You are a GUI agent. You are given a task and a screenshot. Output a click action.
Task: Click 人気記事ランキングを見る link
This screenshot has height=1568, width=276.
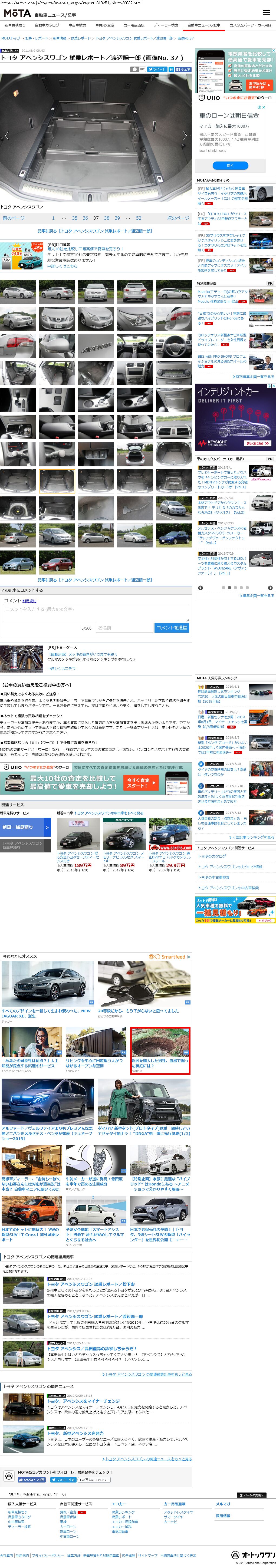(253, 838)
